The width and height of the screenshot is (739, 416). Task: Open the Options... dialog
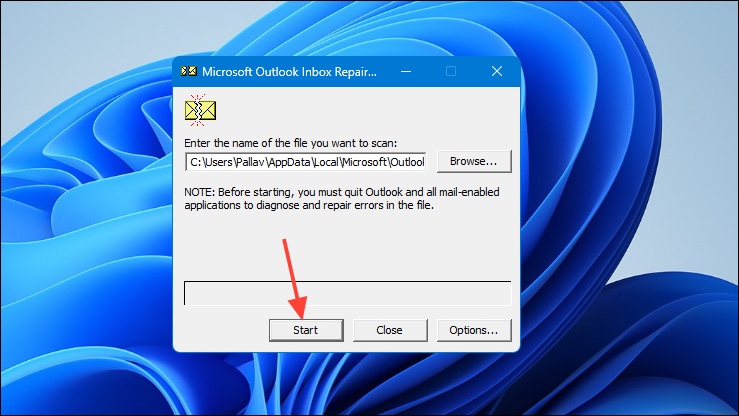474,330
